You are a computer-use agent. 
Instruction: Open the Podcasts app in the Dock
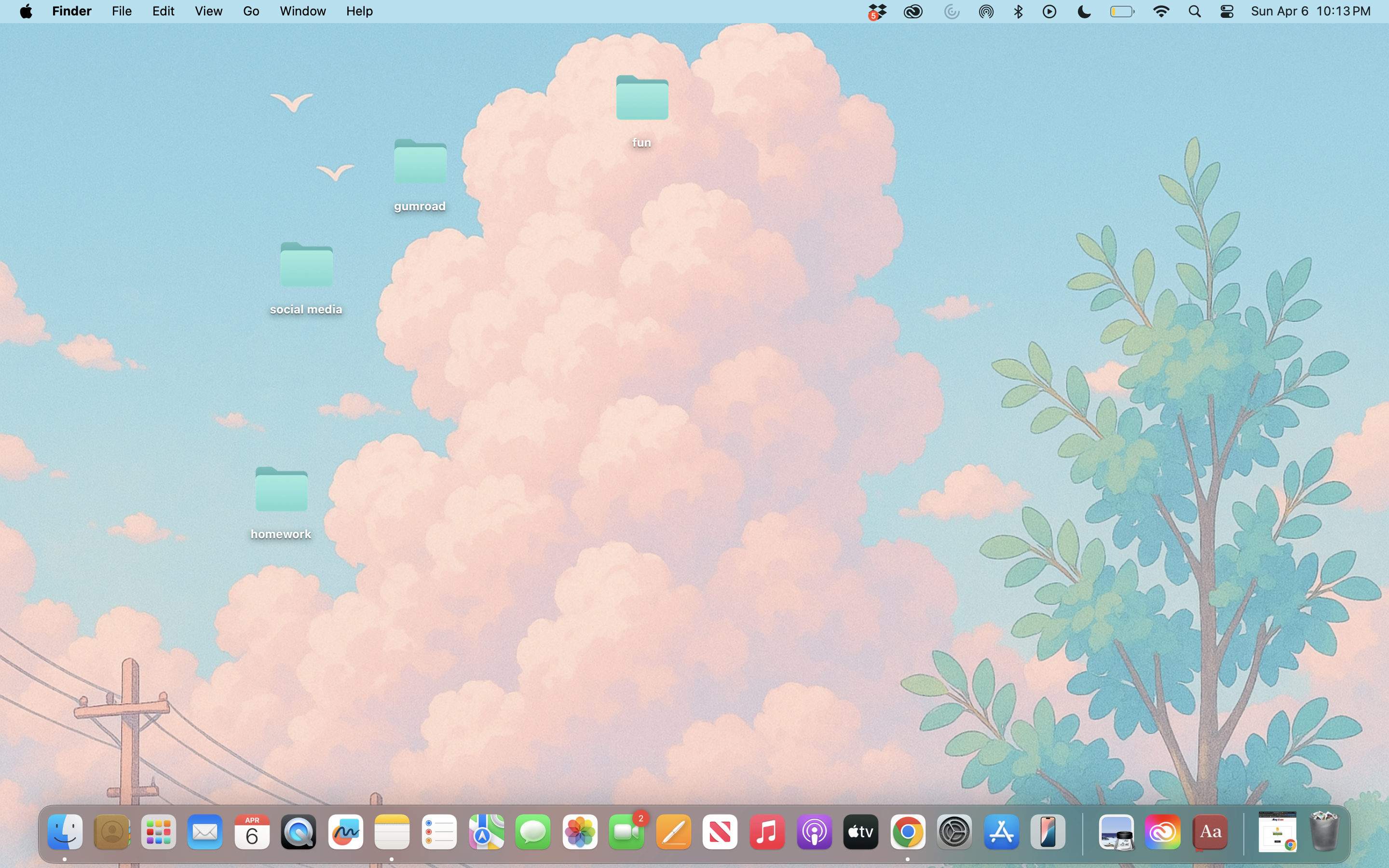coord(815,832)
